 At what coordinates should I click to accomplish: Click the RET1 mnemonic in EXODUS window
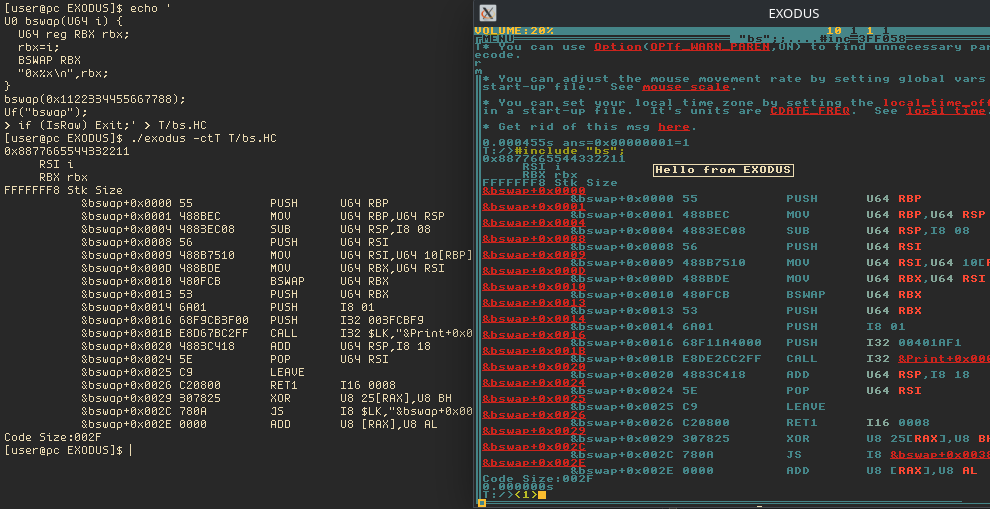pyautogui.click(x=802, y=422)
